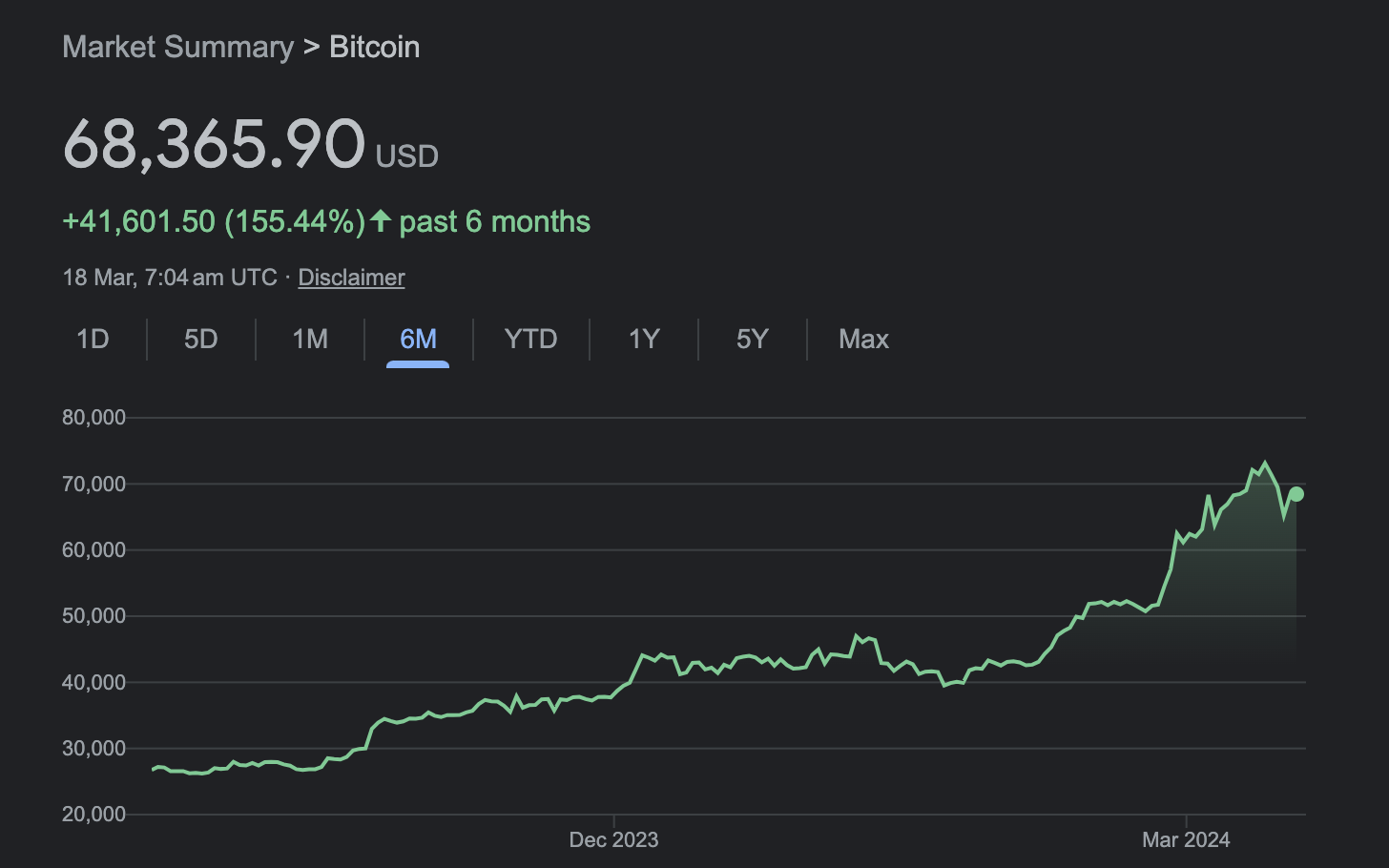1389x868 pixels.
Task: Show year-to-date with YTD tab
Action: [x=531, y=340]
